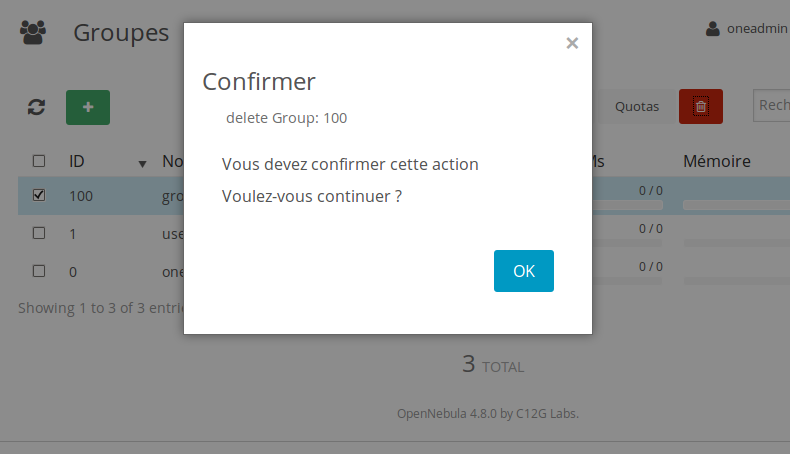Screen dimensions: 790x454
Task: Click the memory usage bar for group 100
Action: (x=736, y=205)
